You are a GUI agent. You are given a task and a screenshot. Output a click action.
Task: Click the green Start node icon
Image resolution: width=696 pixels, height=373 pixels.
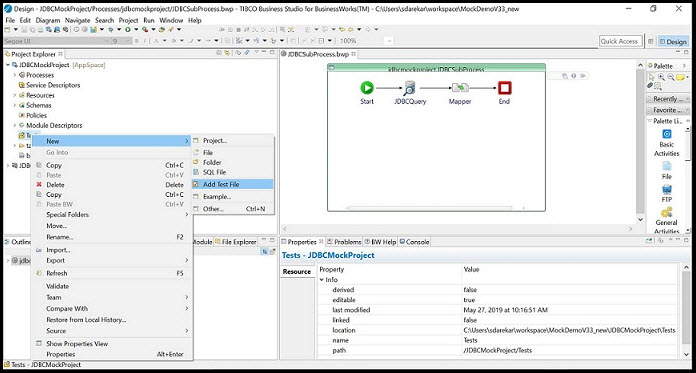click(367, 88)
